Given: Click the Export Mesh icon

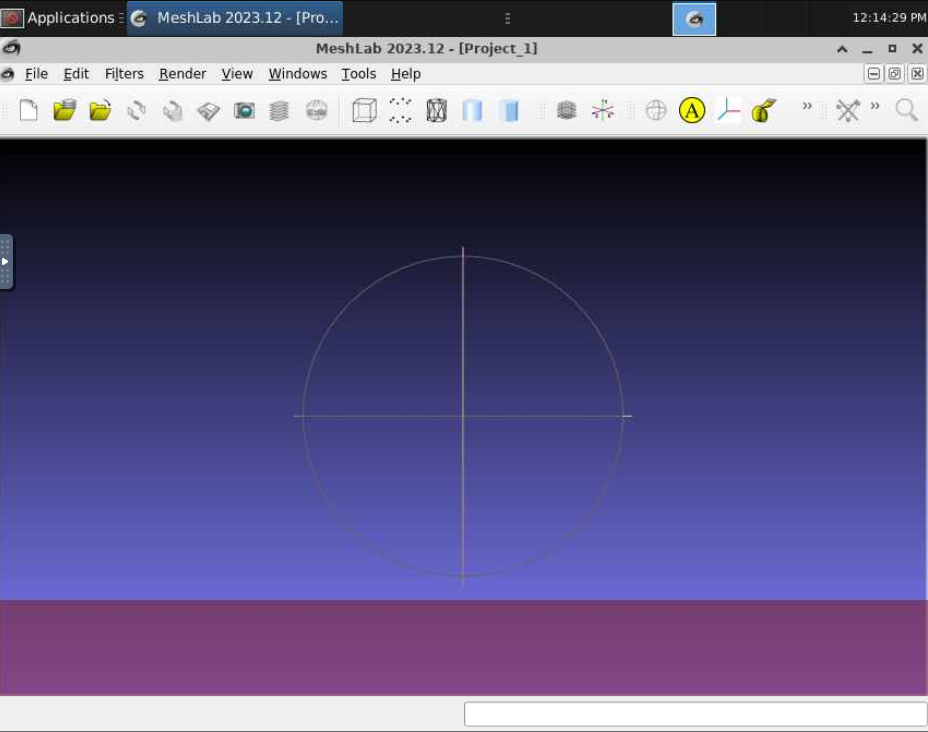Looking at the screenshot, I should 208,110.
